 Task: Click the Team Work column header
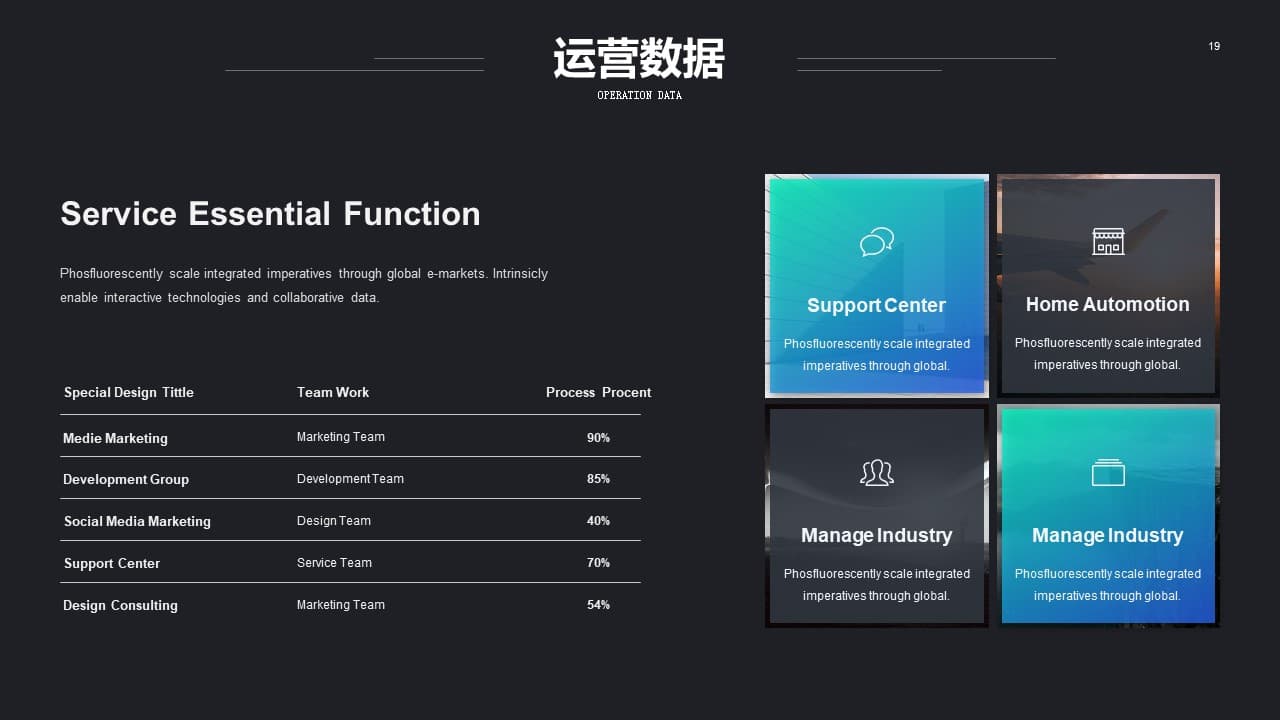pyautogui.click(x=333, y=392)
